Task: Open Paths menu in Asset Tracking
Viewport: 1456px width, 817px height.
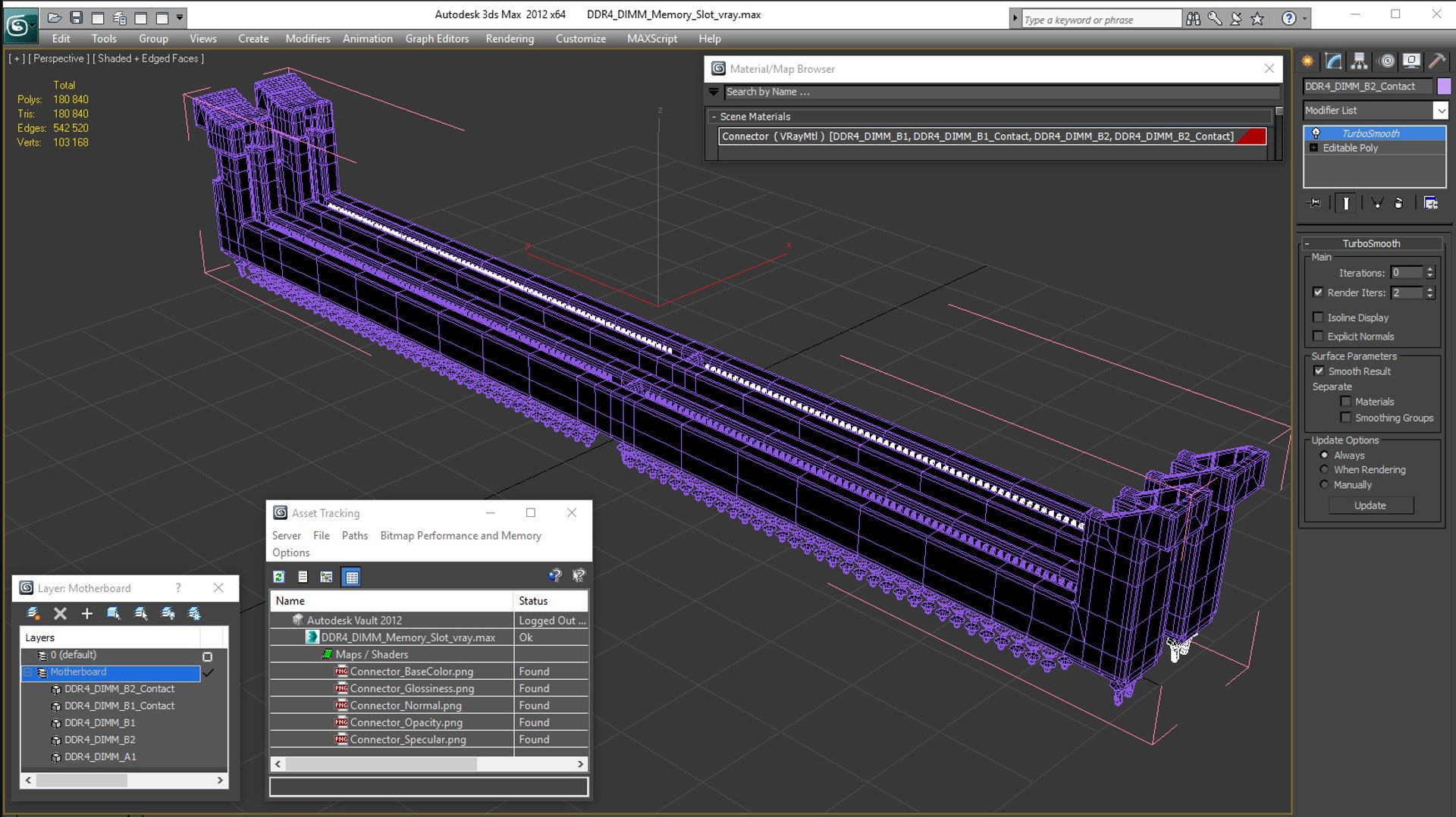Action: click(x=354, y=536)
